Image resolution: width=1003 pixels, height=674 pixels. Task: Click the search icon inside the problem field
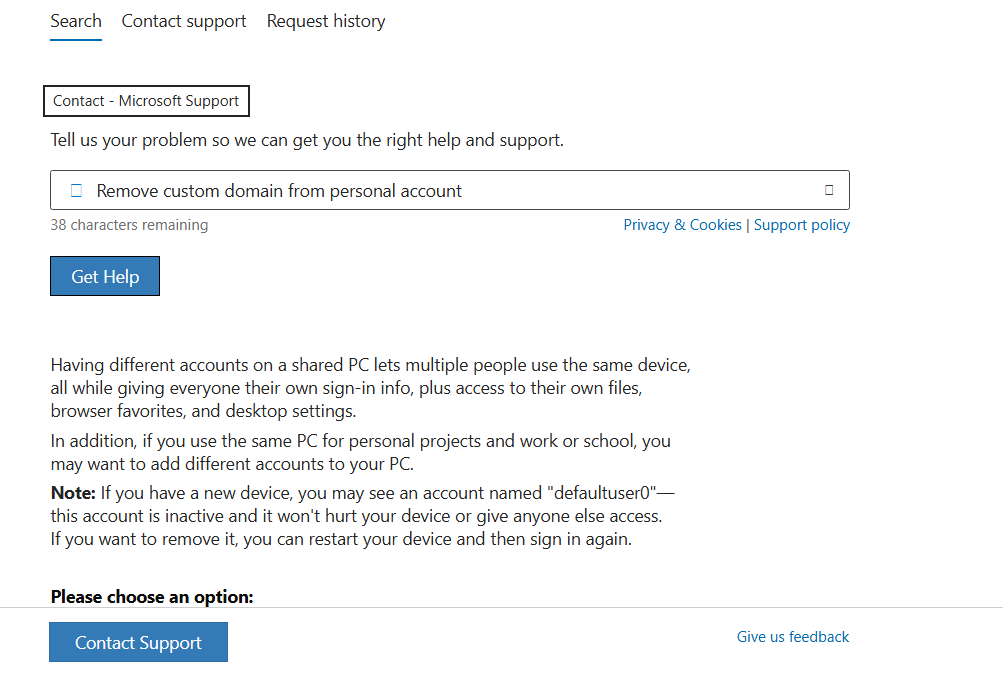[76, 191]
